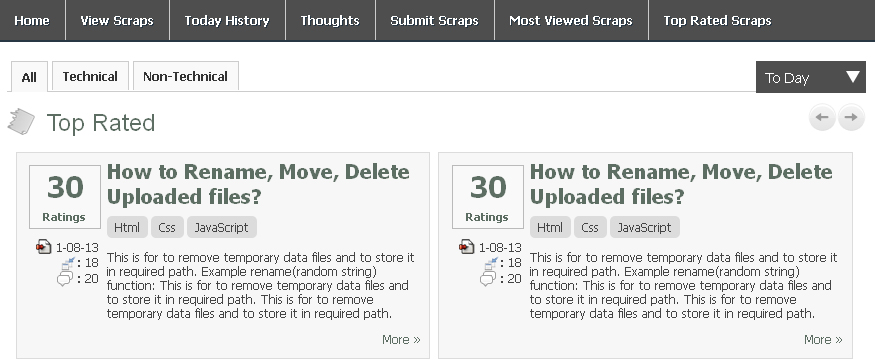Open Most Viewed Scraps page

[x=571, y=21]
